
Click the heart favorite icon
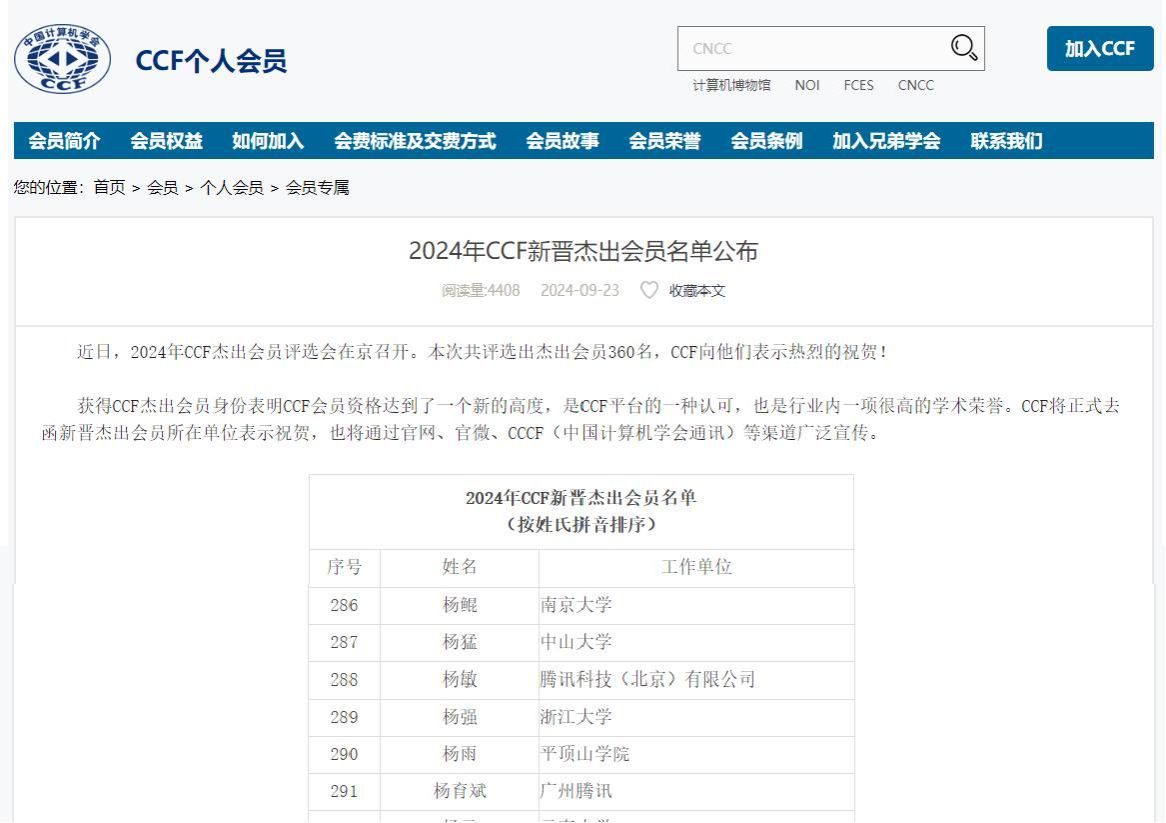pos(649,291)
